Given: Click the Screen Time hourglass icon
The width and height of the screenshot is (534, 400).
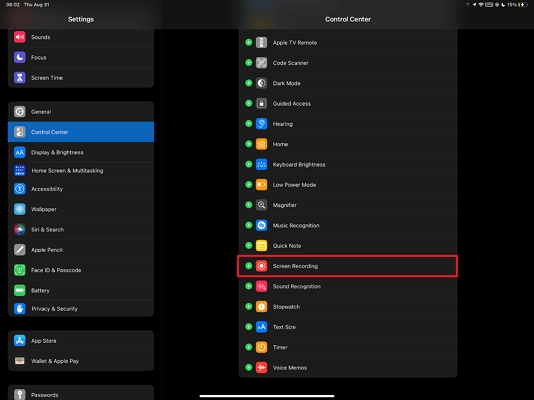Looking at the screenshot, I should tap(20, 78).
